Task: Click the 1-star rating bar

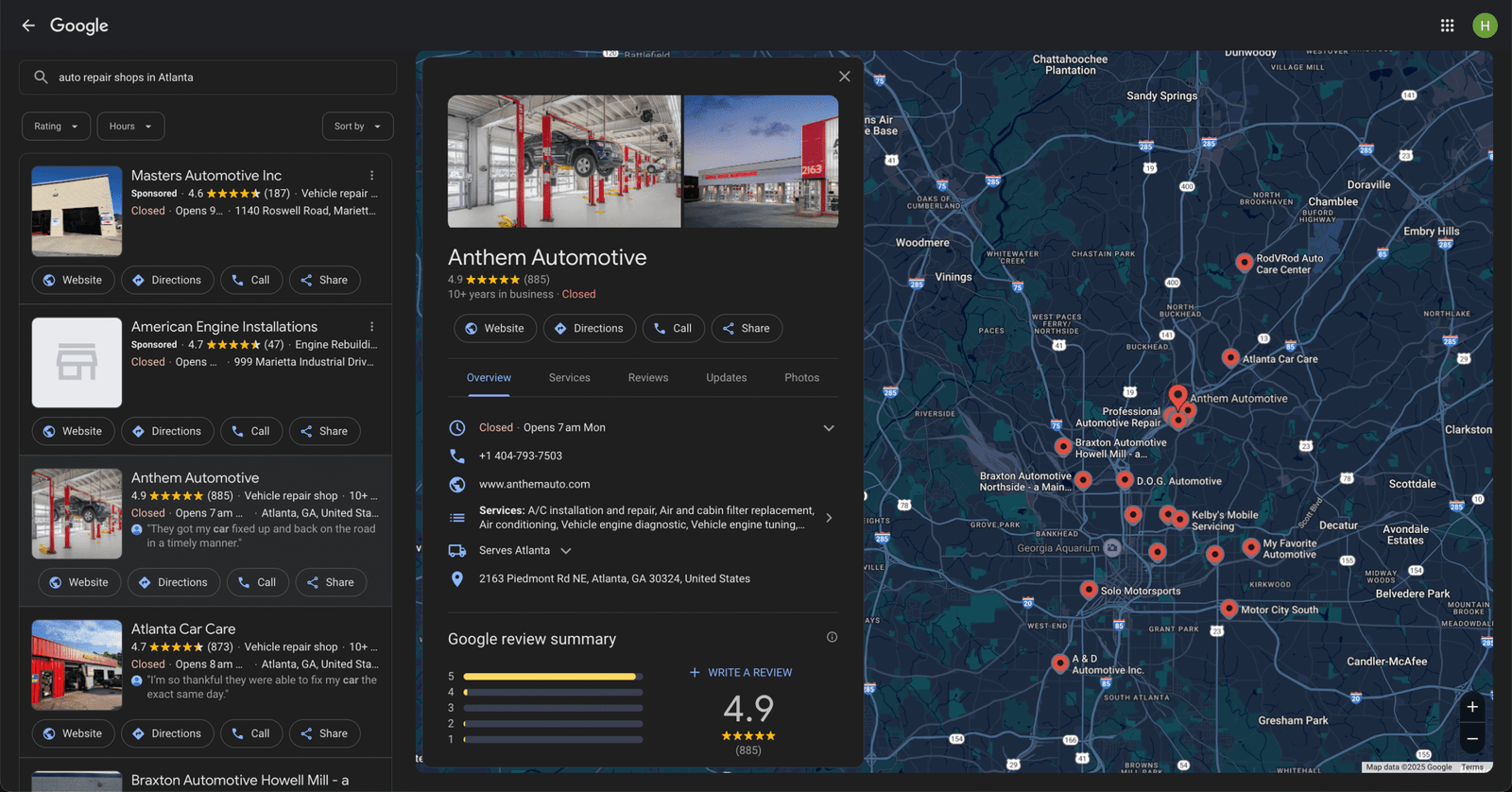Action: [x=553, y=739]
